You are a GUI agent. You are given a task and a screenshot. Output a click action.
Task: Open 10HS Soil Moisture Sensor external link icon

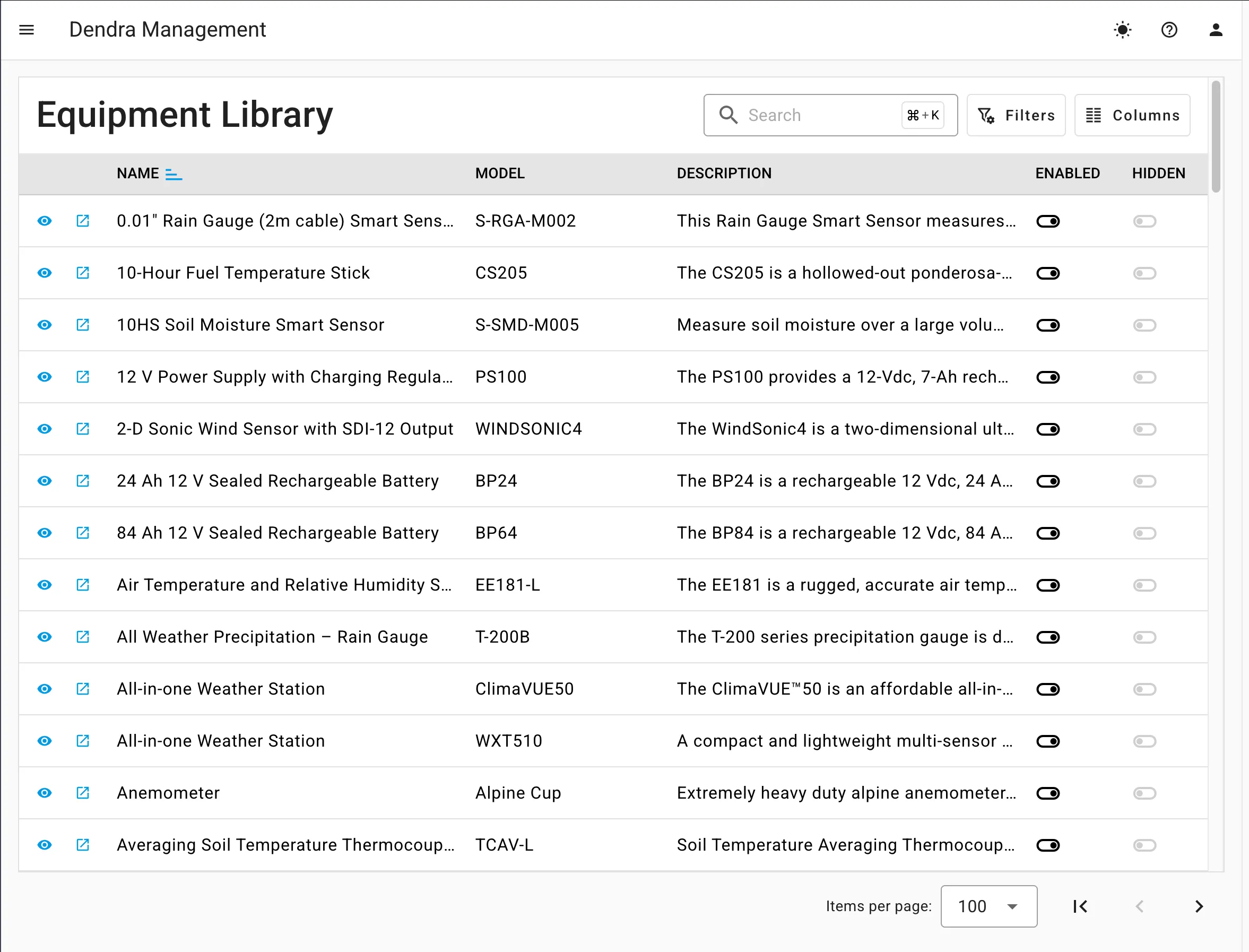point(83,325)
